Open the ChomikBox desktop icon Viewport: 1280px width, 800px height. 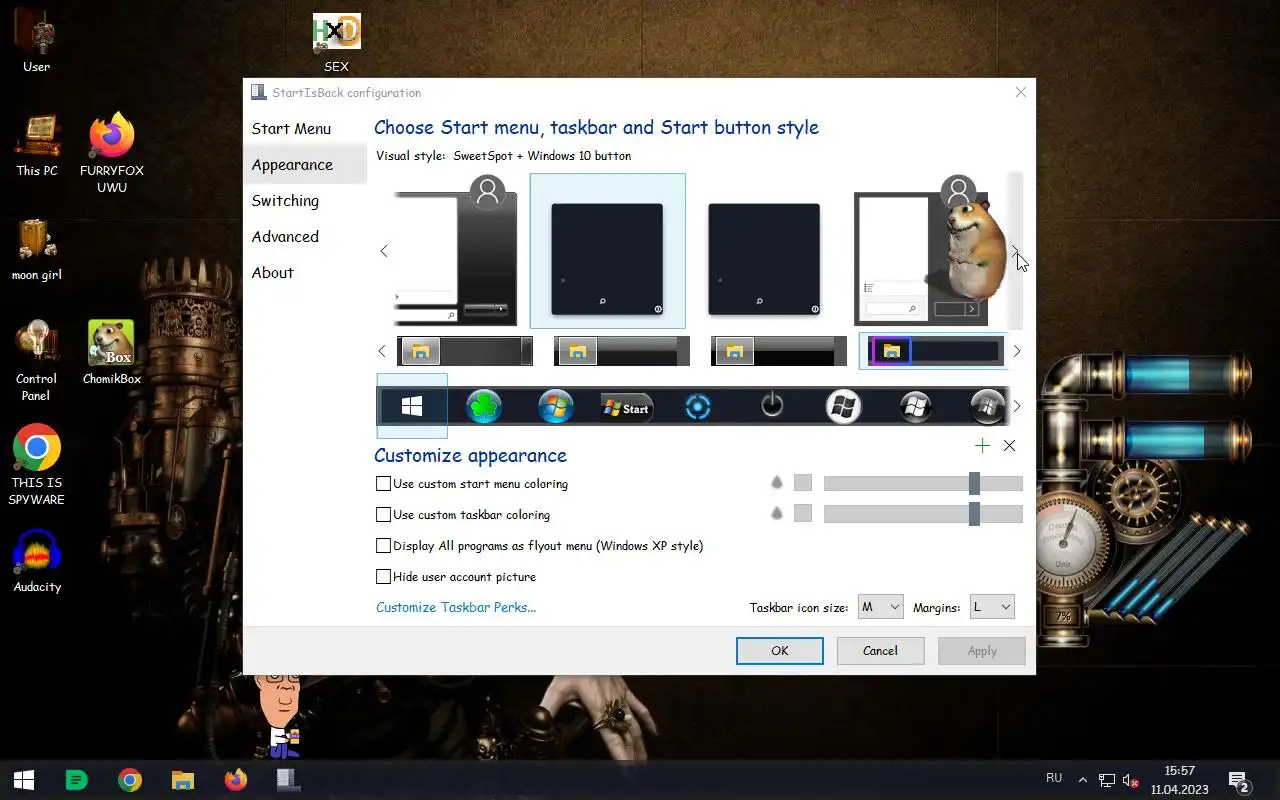click(111, 353)
